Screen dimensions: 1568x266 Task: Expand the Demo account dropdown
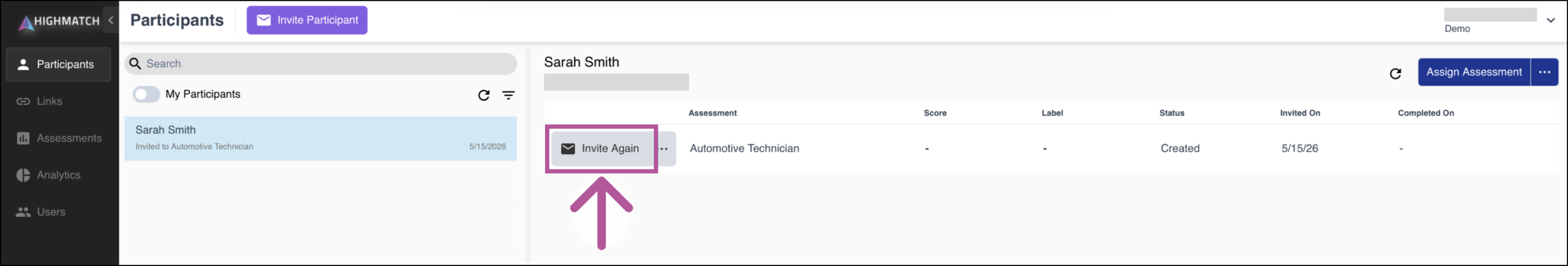tap(1550, 21)
